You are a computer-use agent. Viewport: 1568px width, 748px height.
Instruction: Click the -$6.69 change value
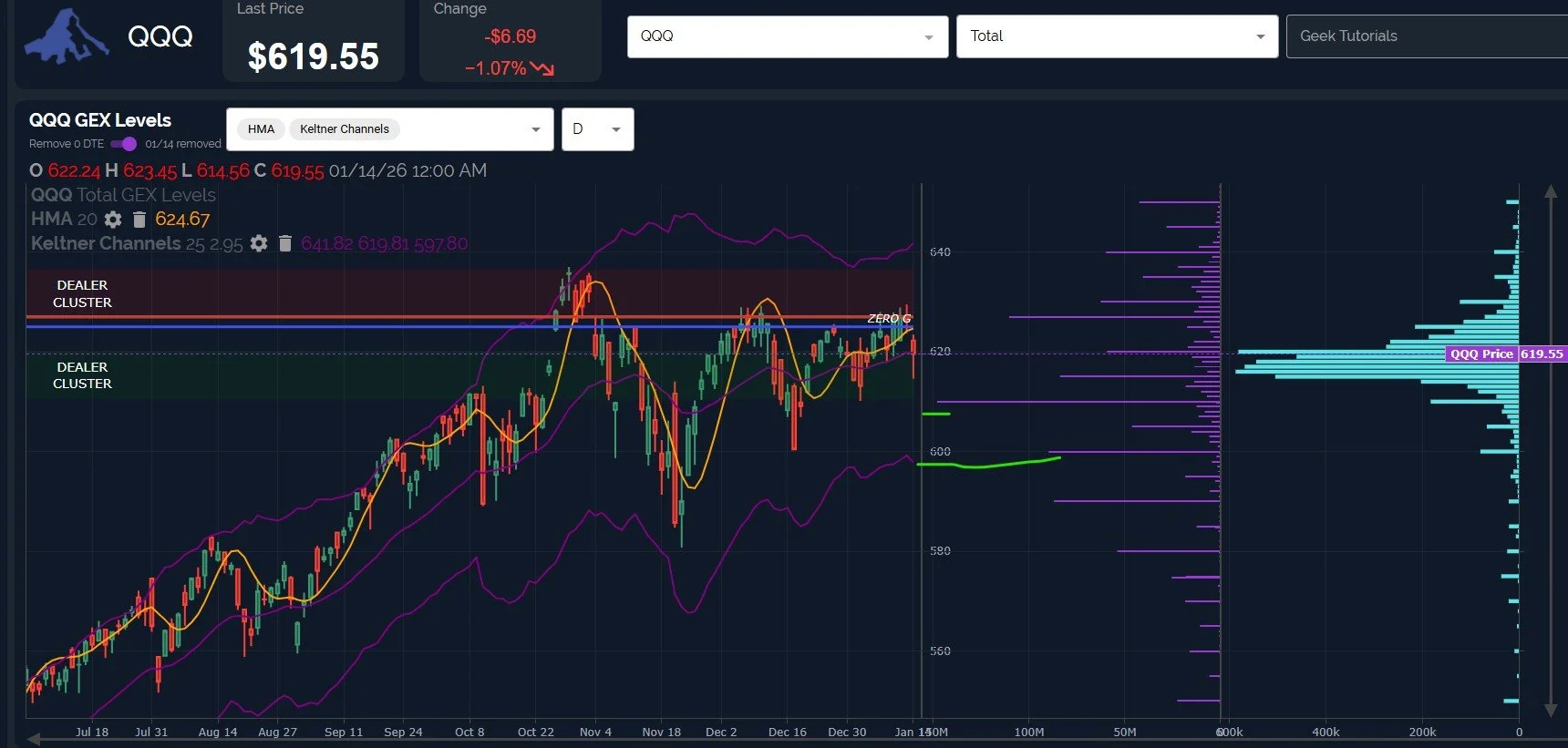click(511, 36)
